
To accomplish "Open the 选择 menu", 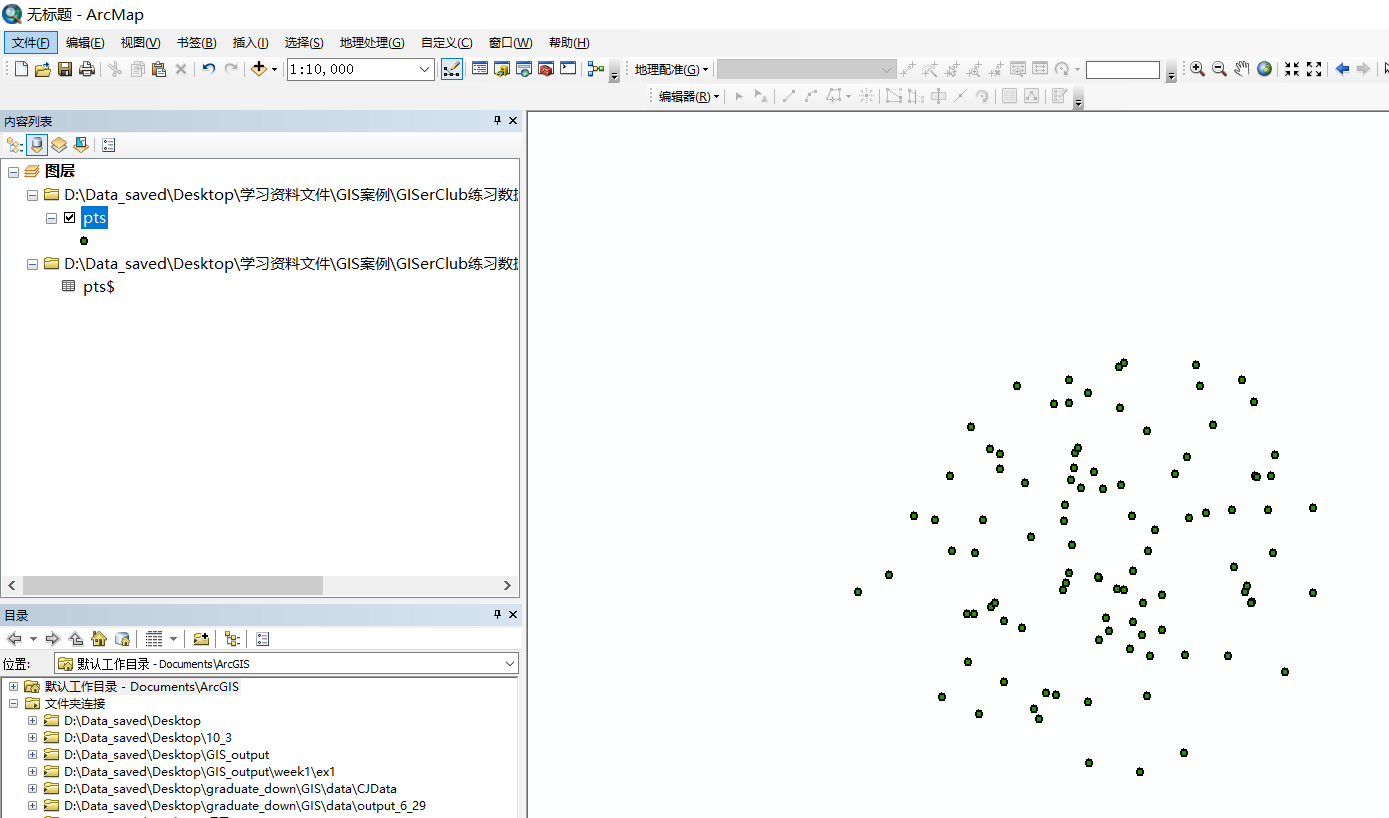I will coord(304,42).
